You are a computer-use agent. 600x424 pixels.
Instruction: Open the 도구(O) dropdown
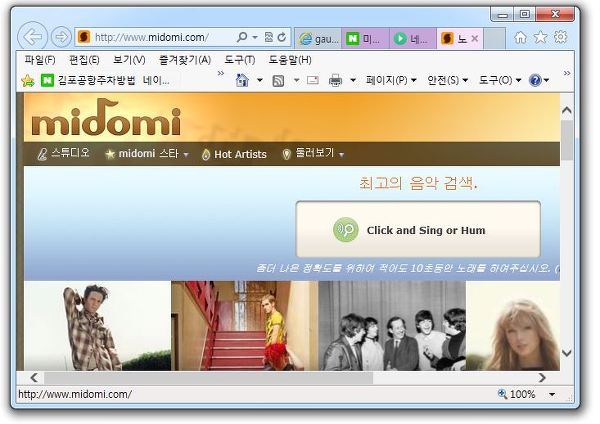tap(500, 80)
